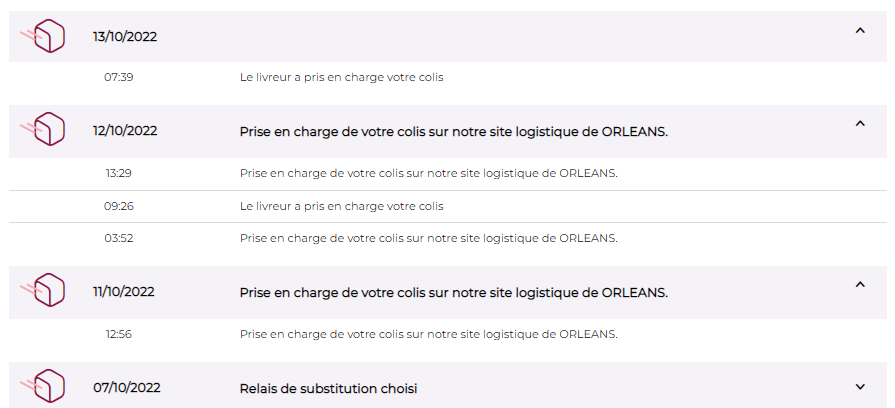Click the 13:29 ORLEANS tracking entry
The height and width of the screenshot is (408, 895).
(428, 173)
